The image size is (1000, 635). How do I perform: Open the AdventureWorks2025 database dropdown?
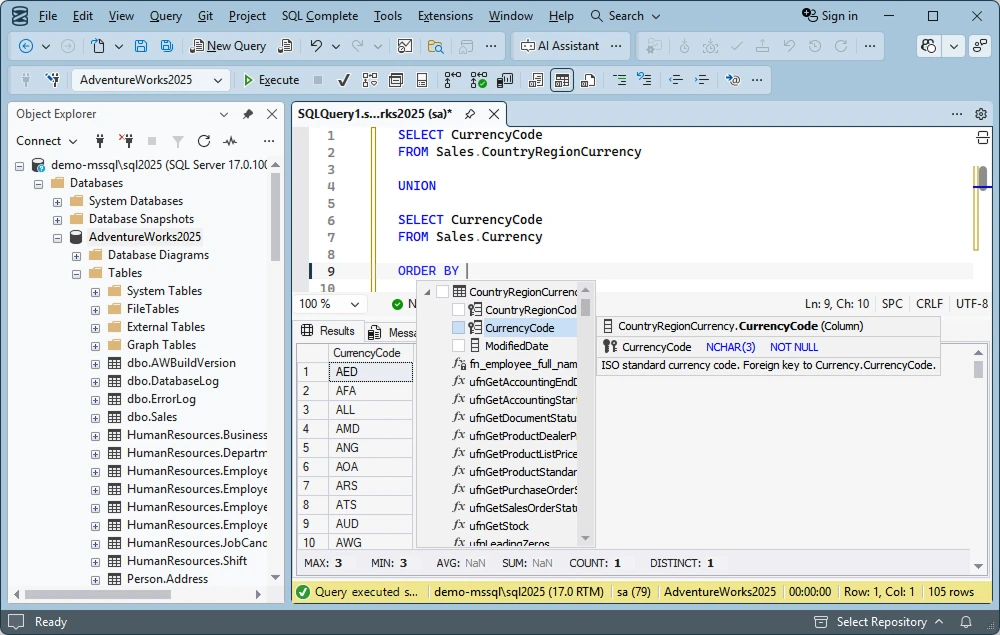[x=151, y=80]
